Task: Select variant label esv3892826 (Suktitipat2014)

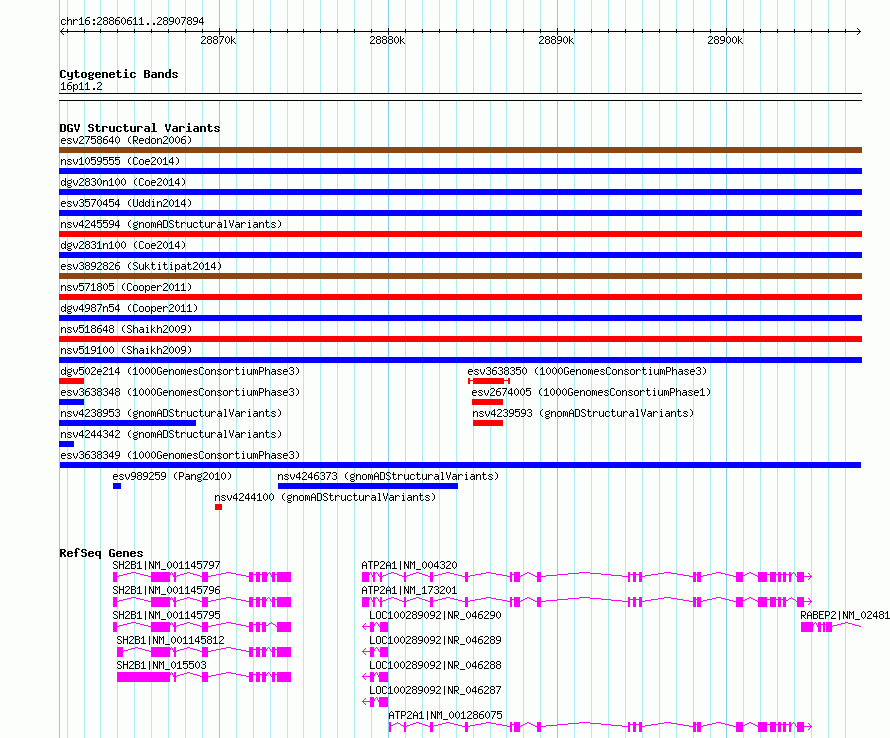Action: pyautogui.click(x=141, y=266)
